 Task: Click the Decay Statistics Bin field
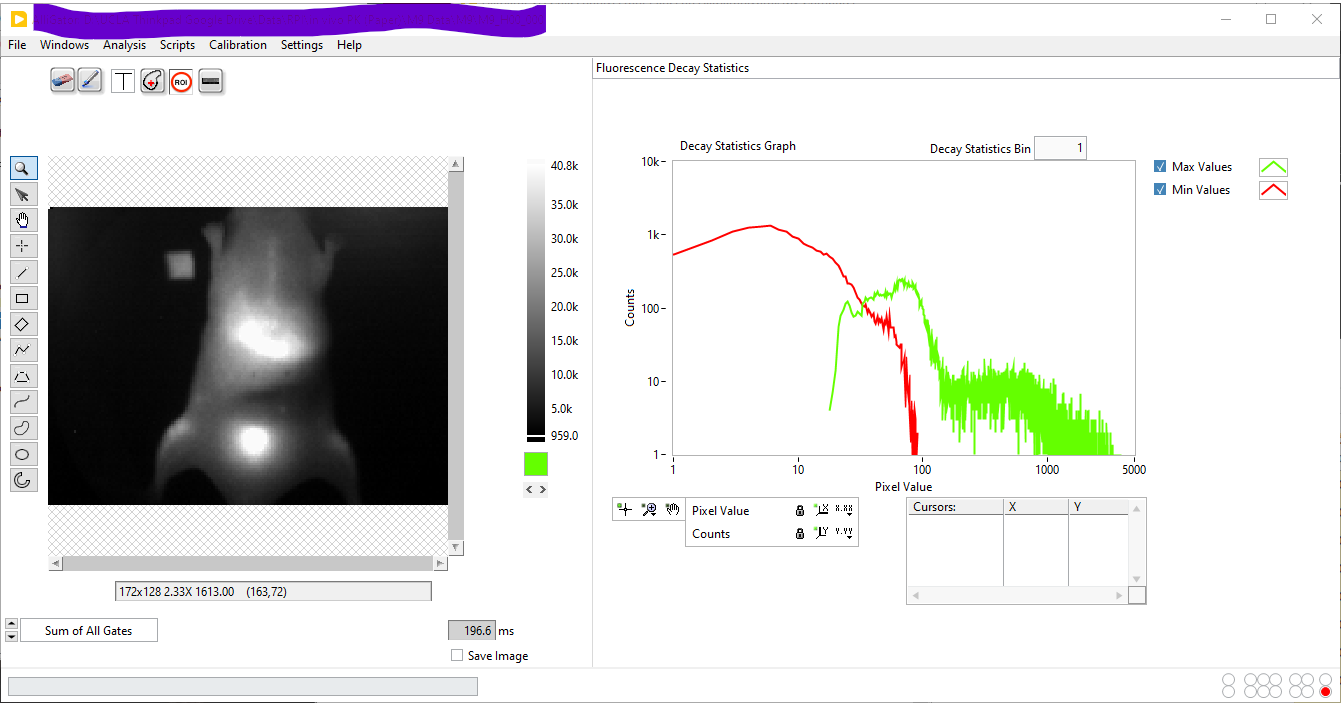pyautogui.click(x=1060, y=148)
